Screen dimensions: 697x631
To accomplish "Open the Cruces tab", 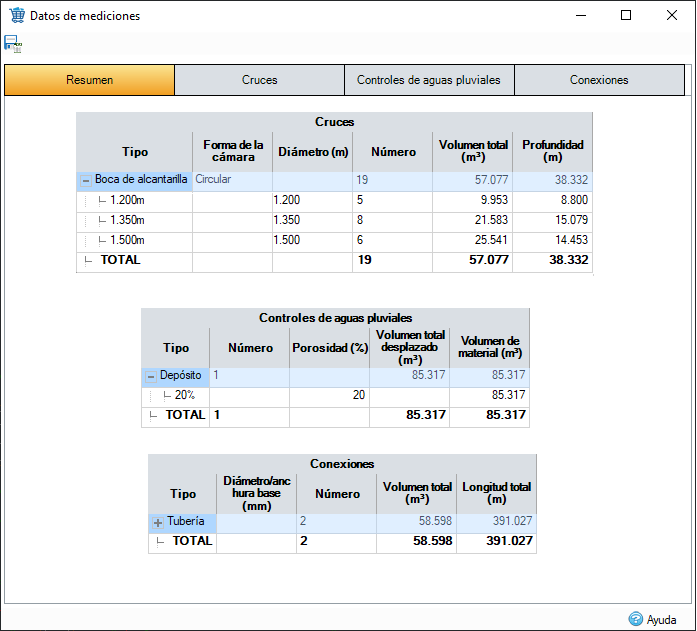I will [260, 80].
